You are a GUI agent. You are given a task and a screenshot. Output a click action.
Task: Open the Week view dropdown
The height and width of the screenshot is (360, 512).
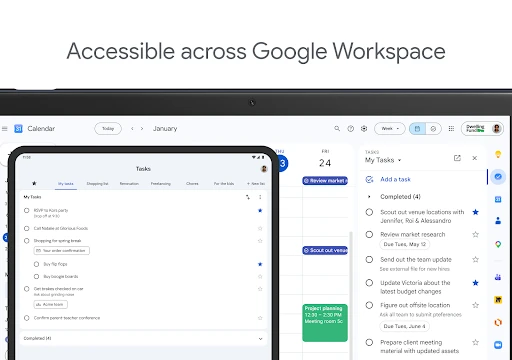click(390, 128)
